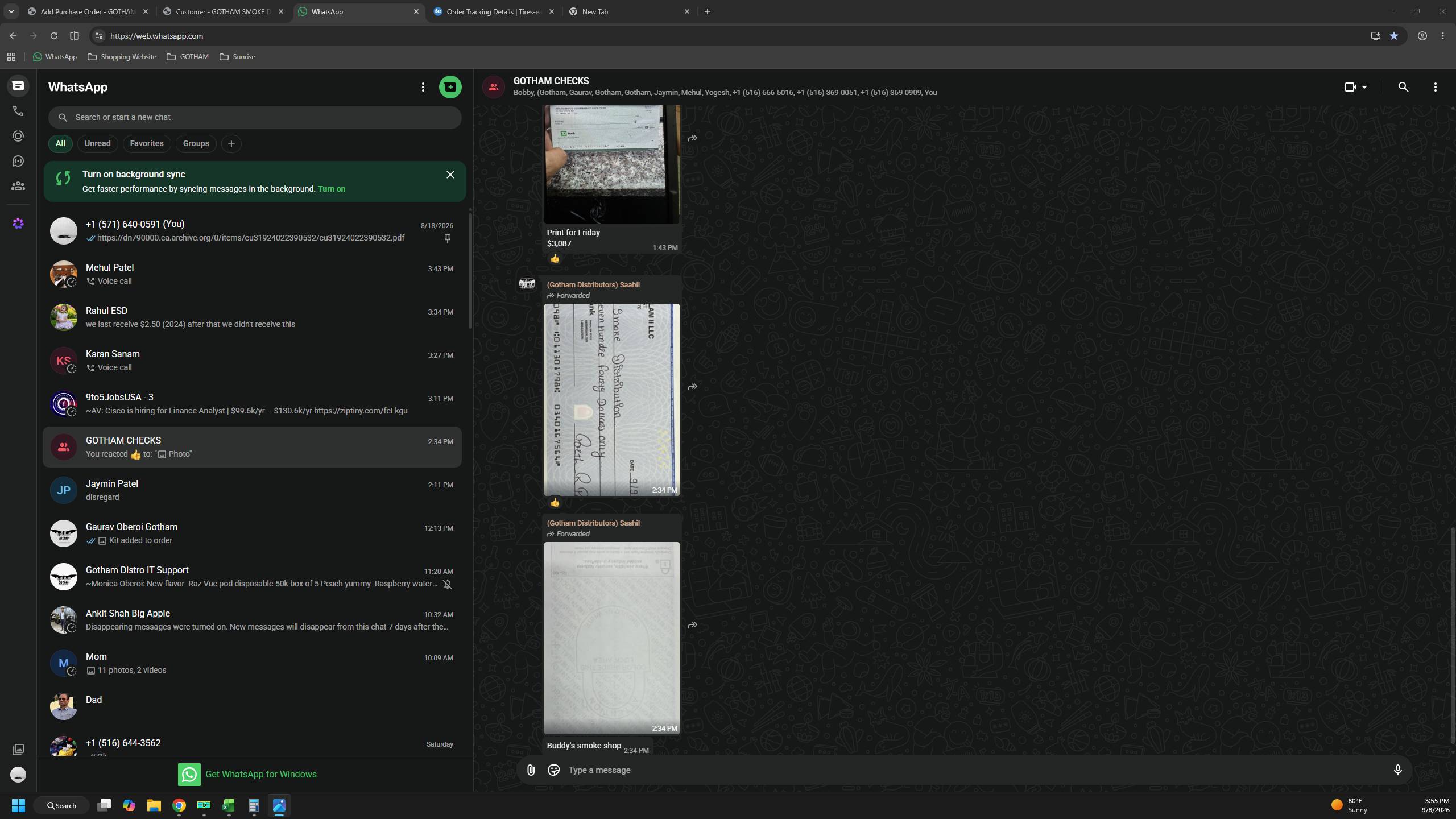
Task: Open the Calls sidebar icon
Action: [18, 111]
